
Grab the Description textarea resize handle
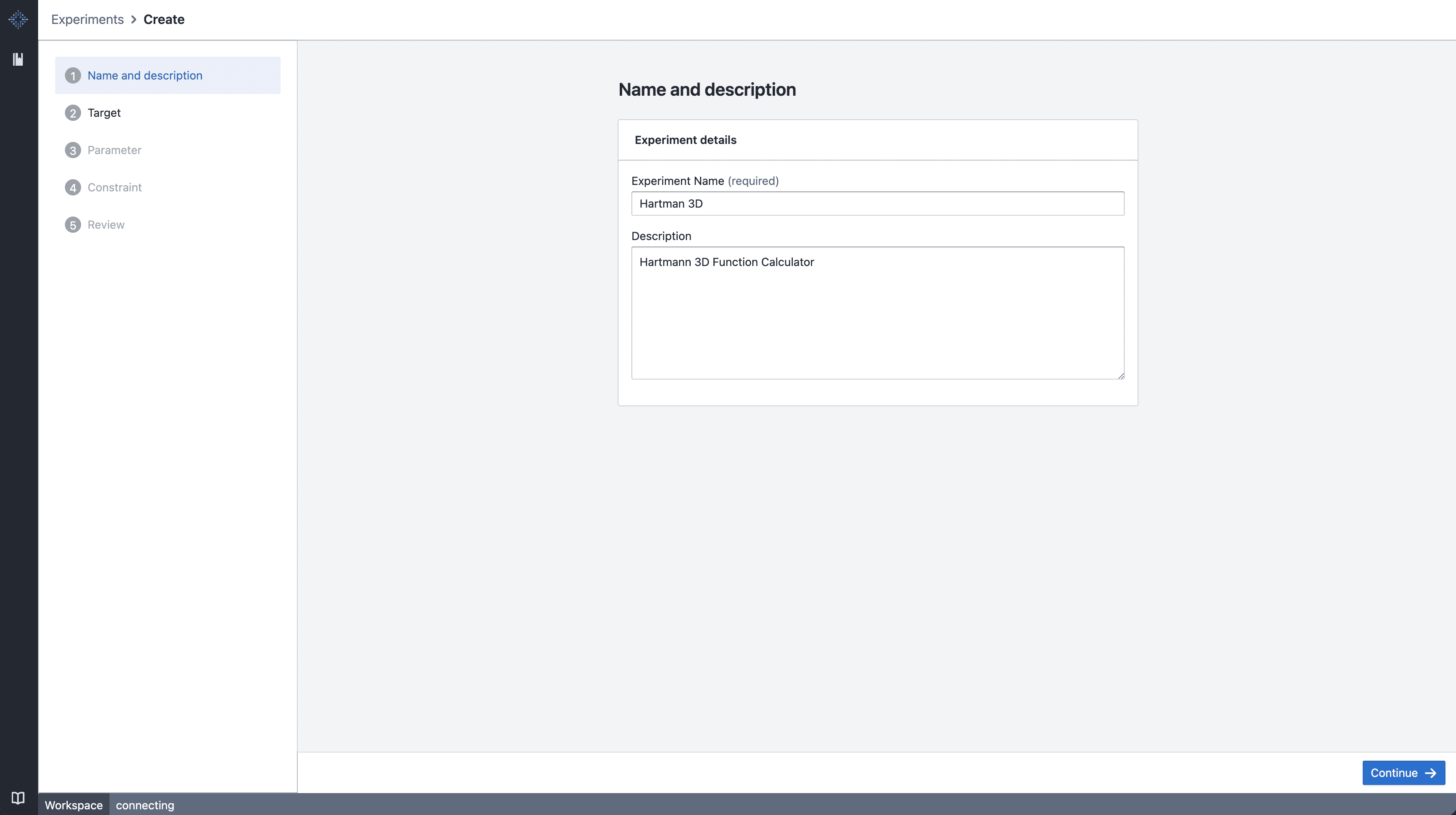(x=1121, y=376)
